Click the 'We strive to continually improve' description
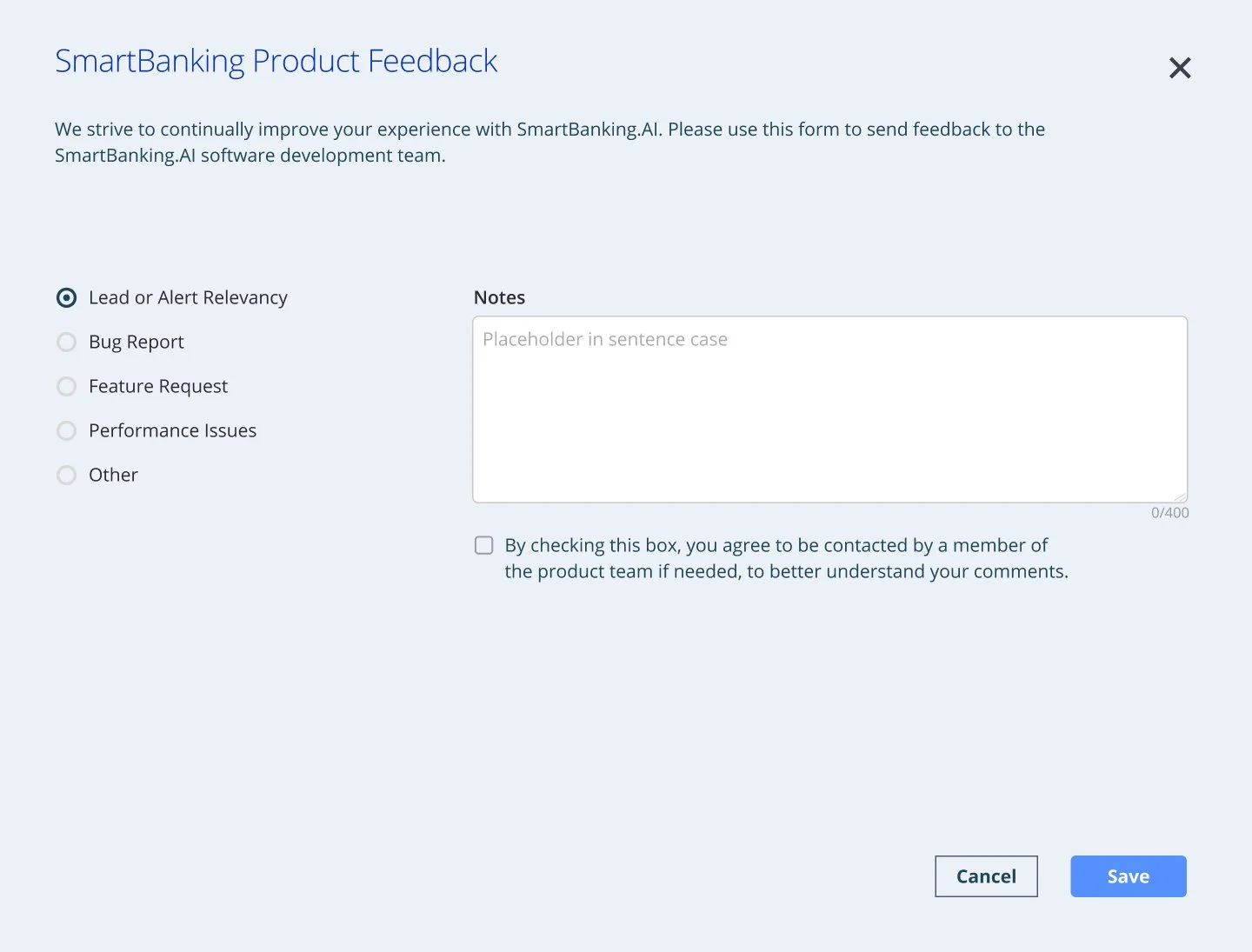This screenshot has width=1252, height=952. click(549, 143)
